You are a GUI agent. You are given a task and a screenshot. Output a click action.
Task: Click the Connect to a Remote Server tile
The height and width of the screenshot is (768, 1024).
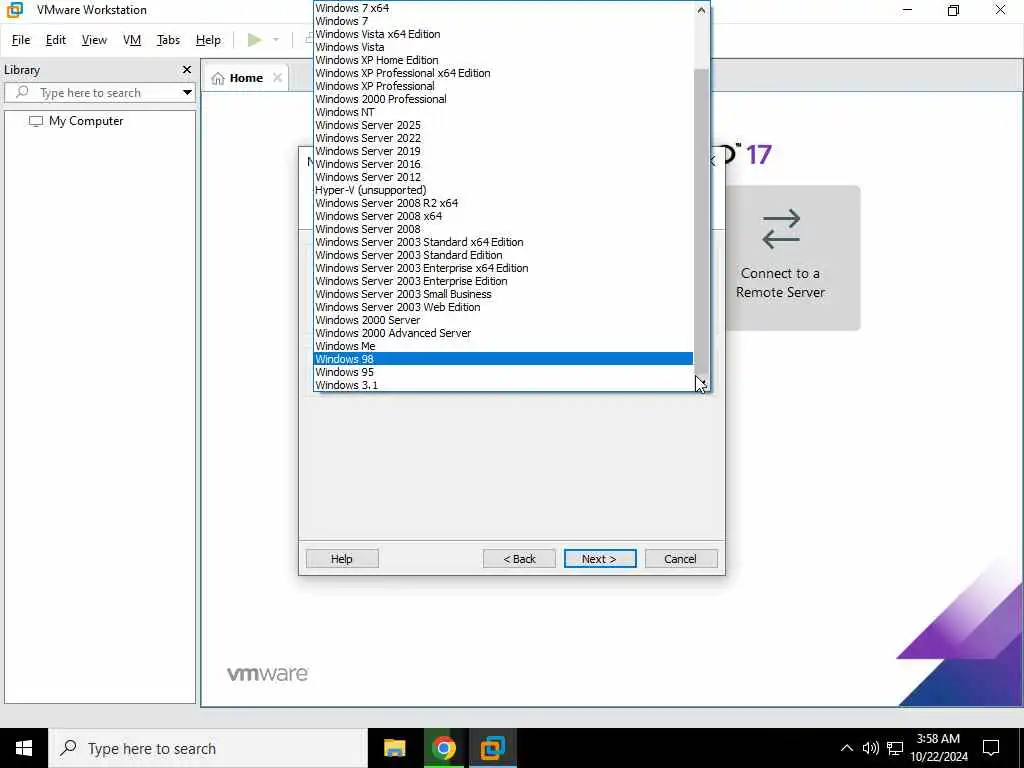(x=792, y=258)
